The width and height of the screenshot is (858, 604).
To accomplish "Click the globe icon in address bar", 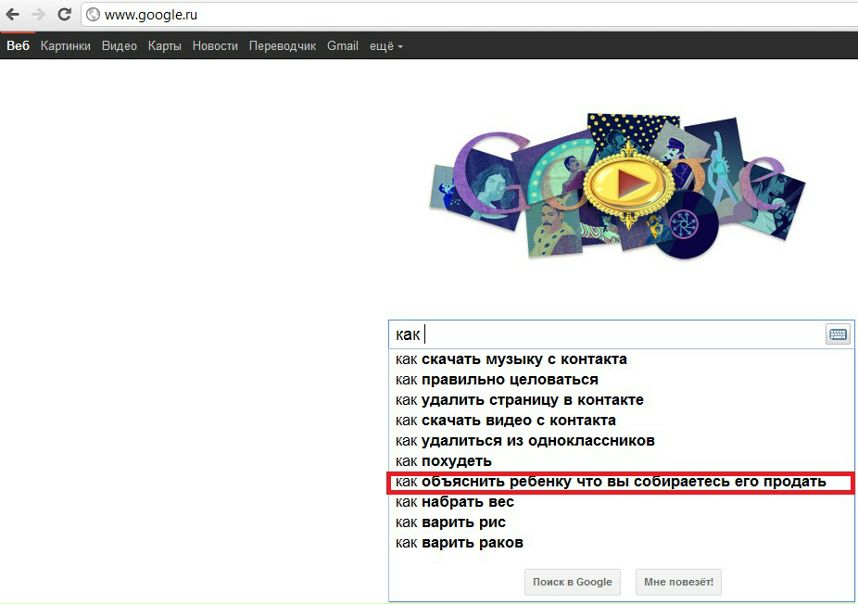I will 93,15.
